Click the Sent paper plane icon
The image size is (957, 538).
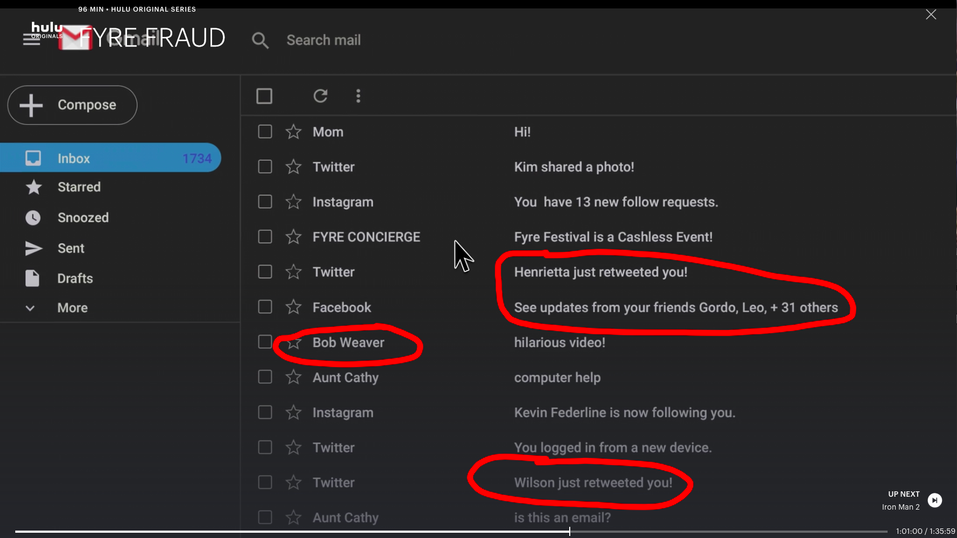pos(33,248)
